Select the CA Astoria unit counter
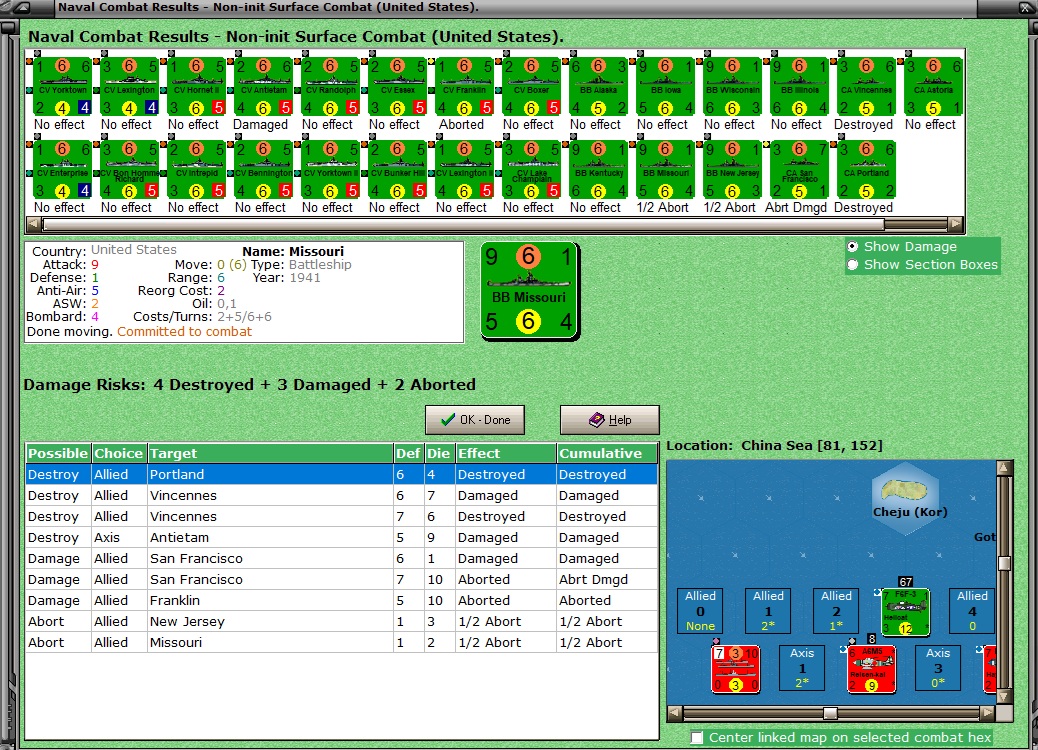 (x=933, y=87)
